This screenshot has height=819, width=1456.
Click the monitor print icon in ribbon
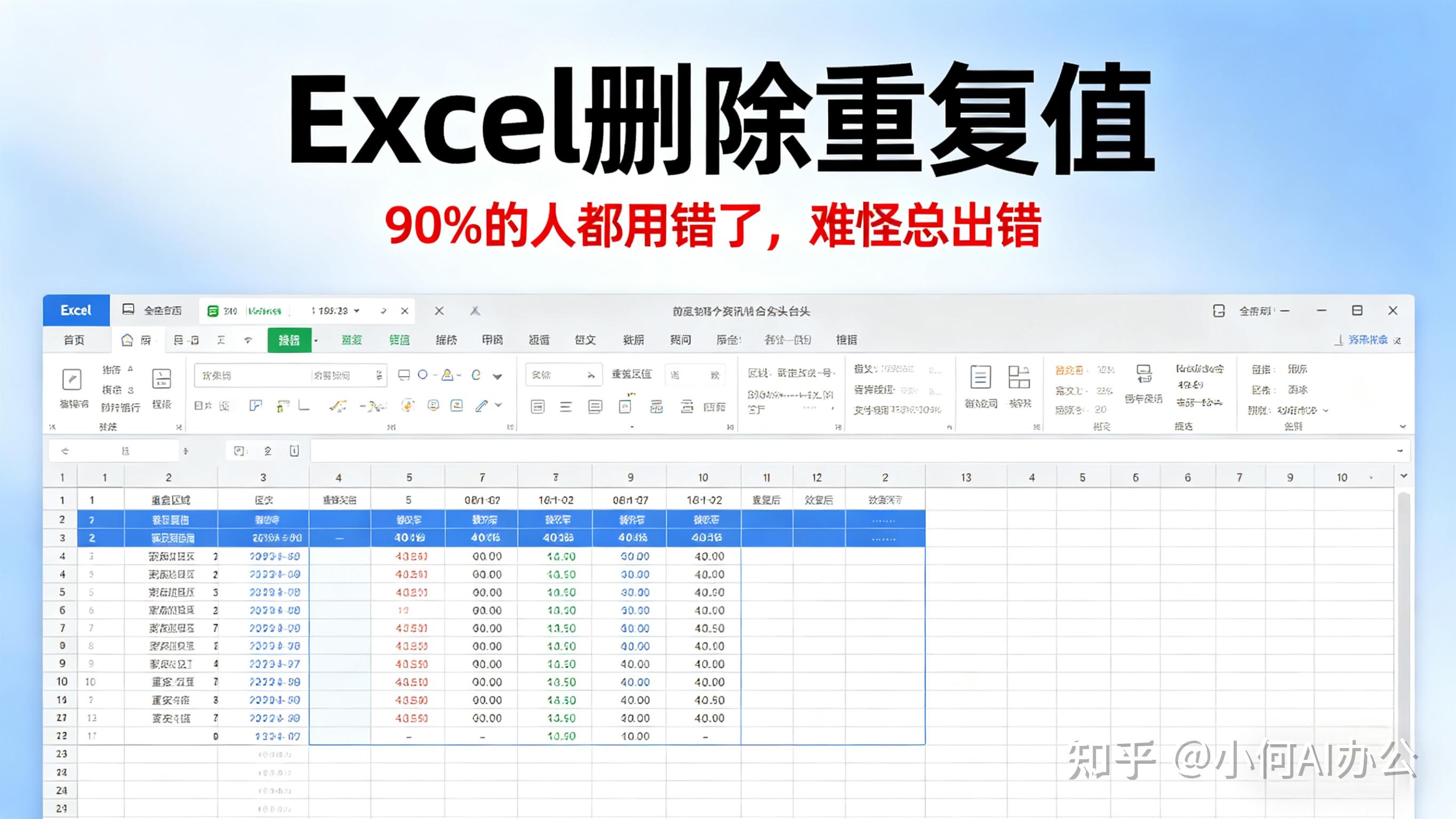coord(1144,374)
